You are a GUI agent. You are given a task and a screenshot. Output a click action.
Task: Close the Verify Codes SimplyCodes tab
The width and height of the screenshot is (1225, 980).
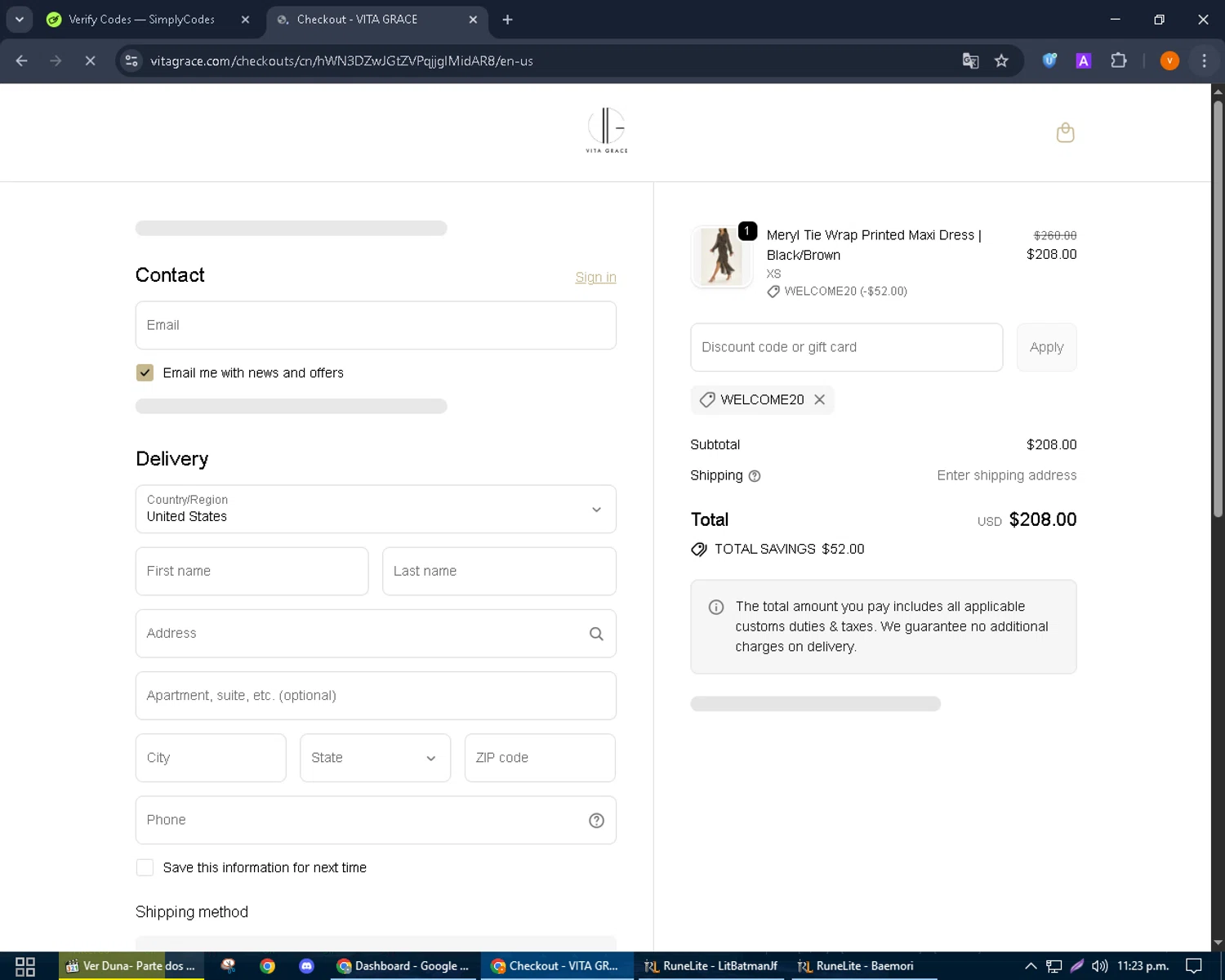245,20
